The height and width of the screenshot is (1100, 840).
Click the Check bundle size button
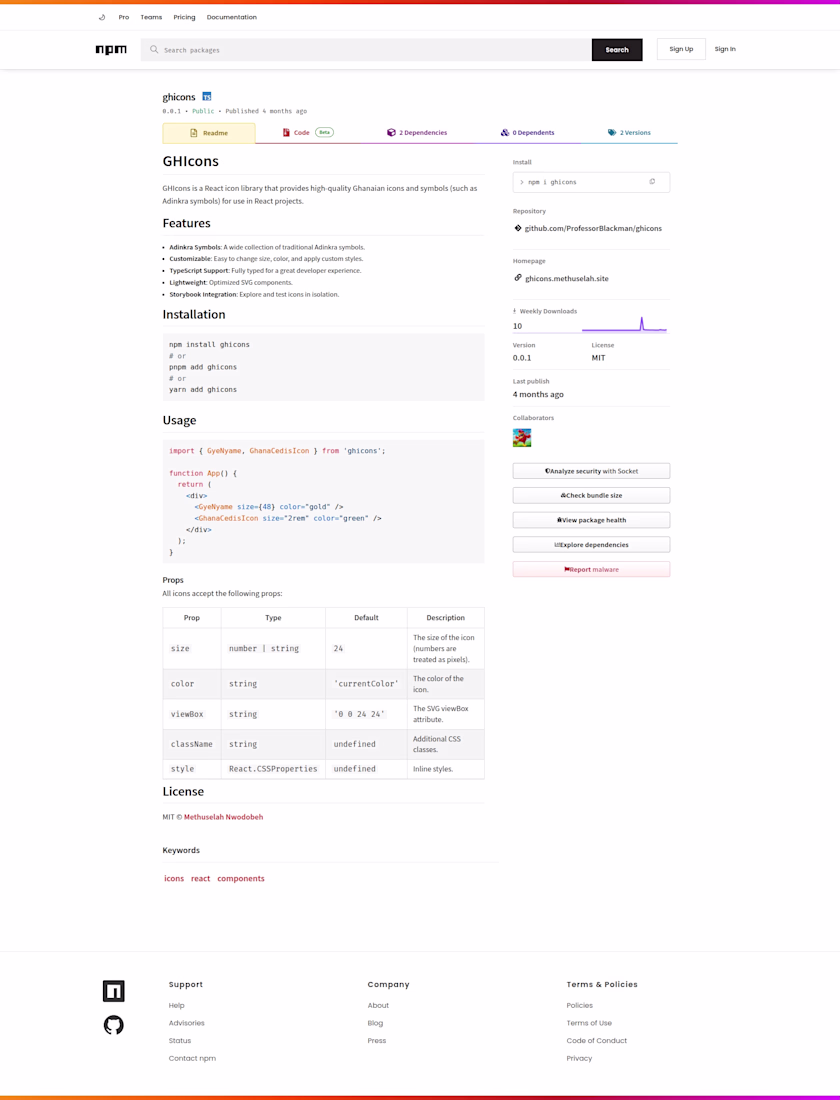[x=592, y=495]
